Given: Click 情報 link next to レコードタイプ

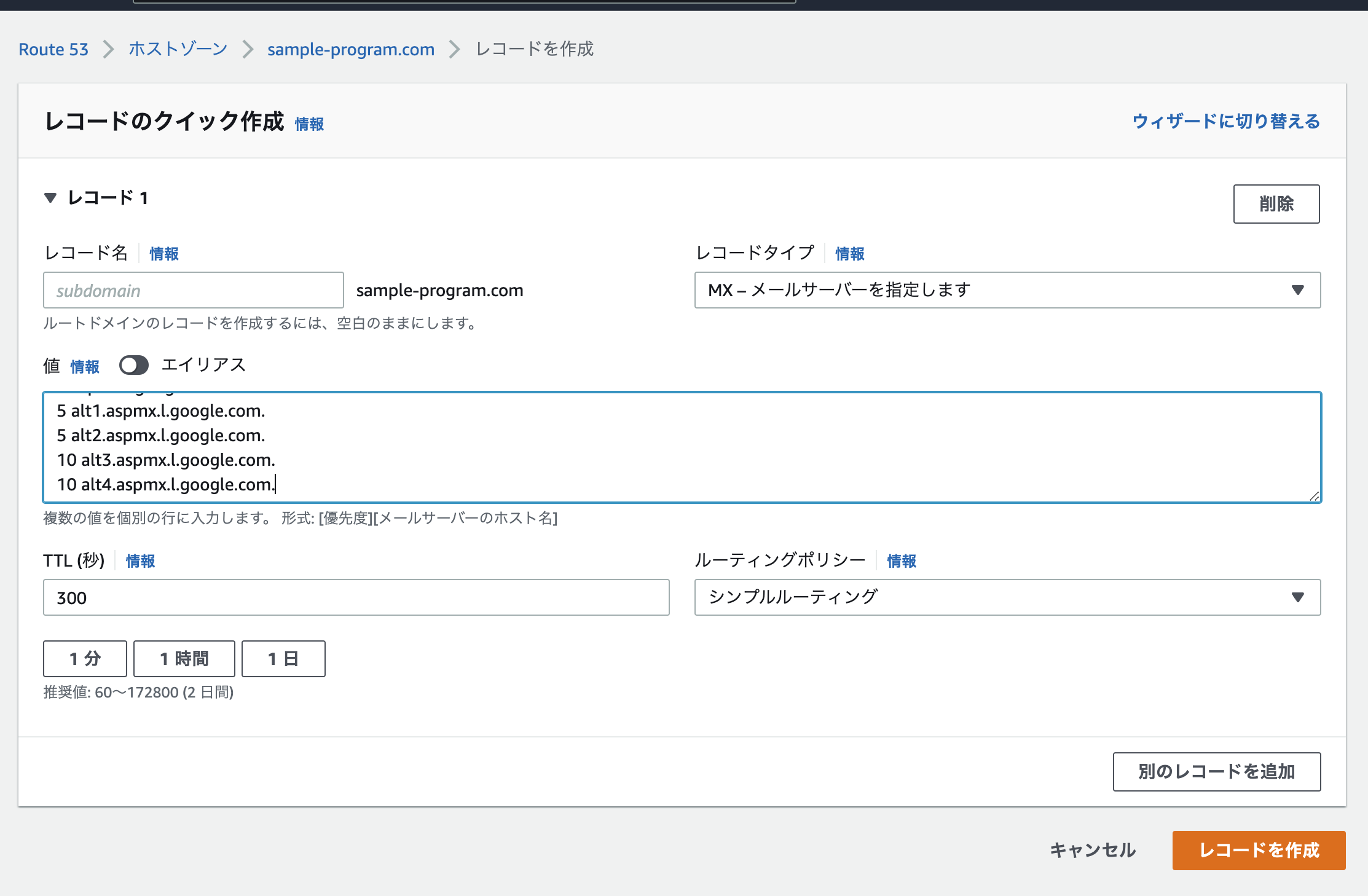Looking at the screenshot, I should [x=849, y=254].
